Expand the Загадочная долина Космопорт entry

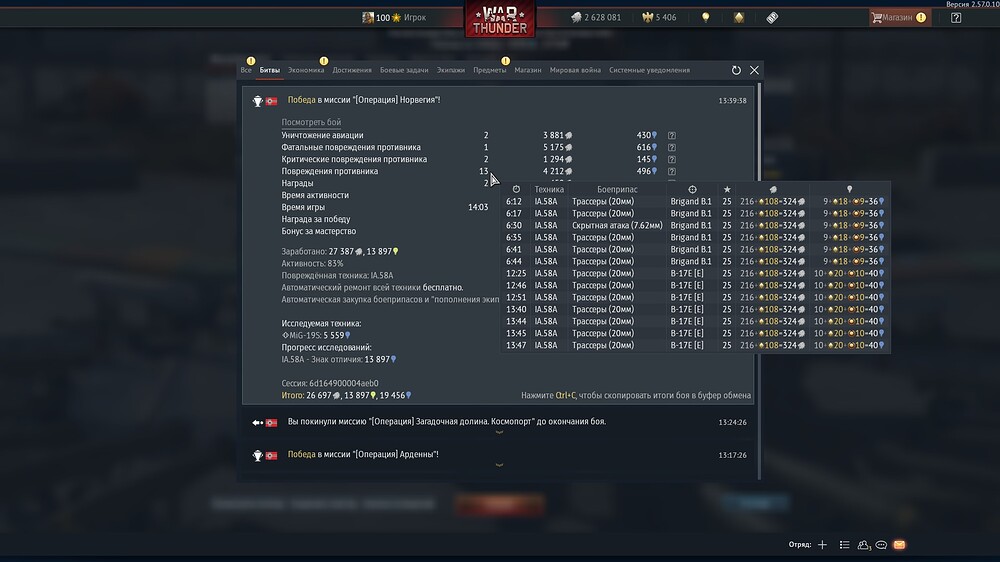[499, 433]
